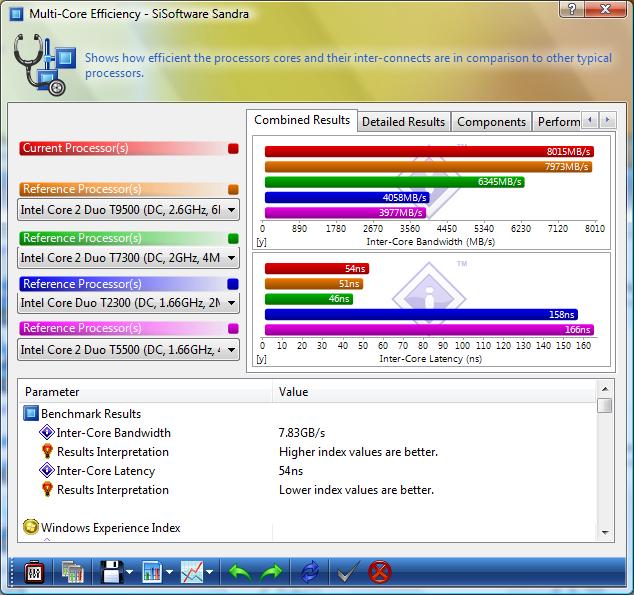Click the green 46ns latency bar
Viewport: 634px width, 596px height.
(309, 299)
